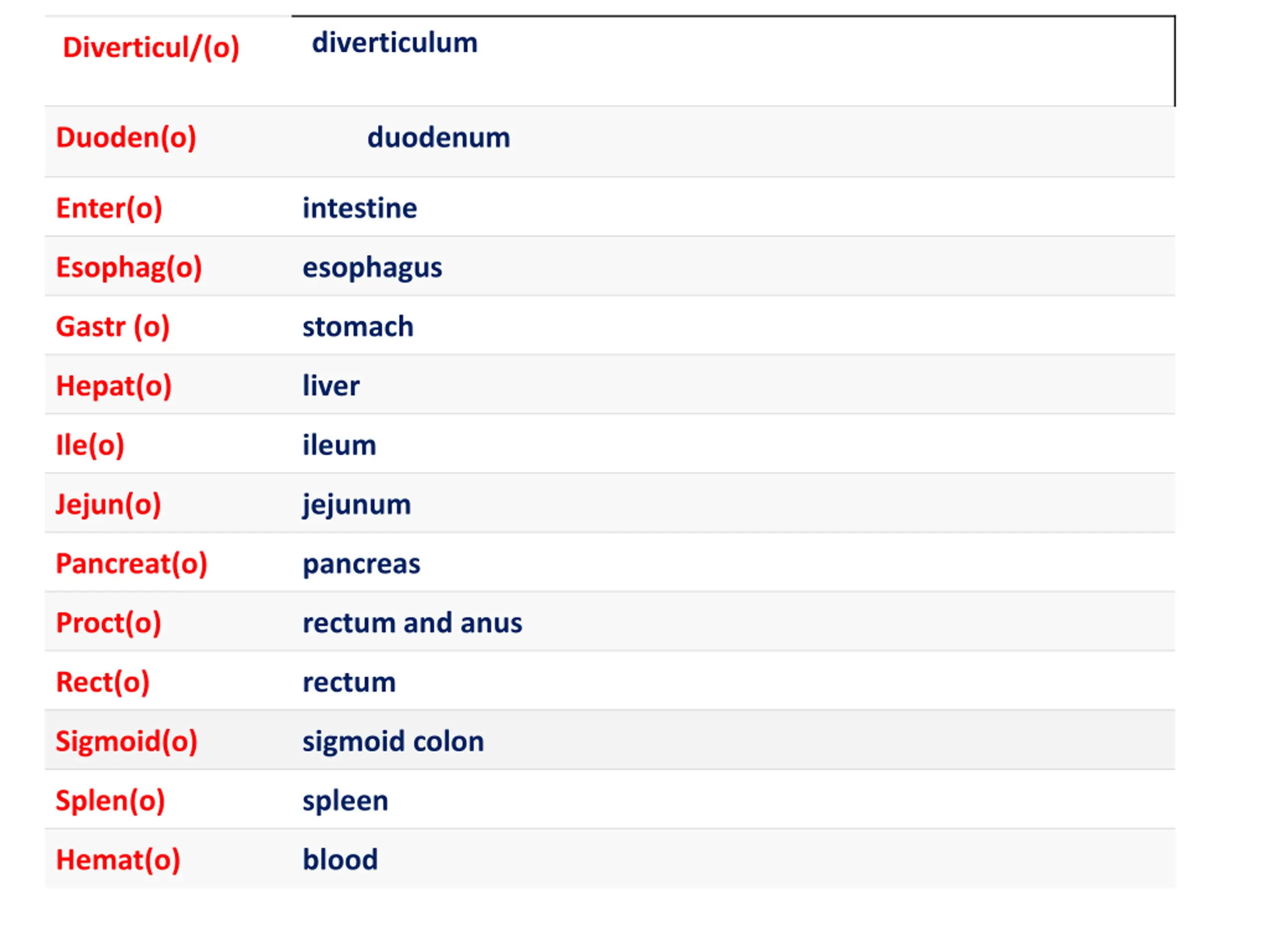This screenshot has height=952, width=1270.
Task: Click the rectum and anus text
Action: click(x=413, y=623)
